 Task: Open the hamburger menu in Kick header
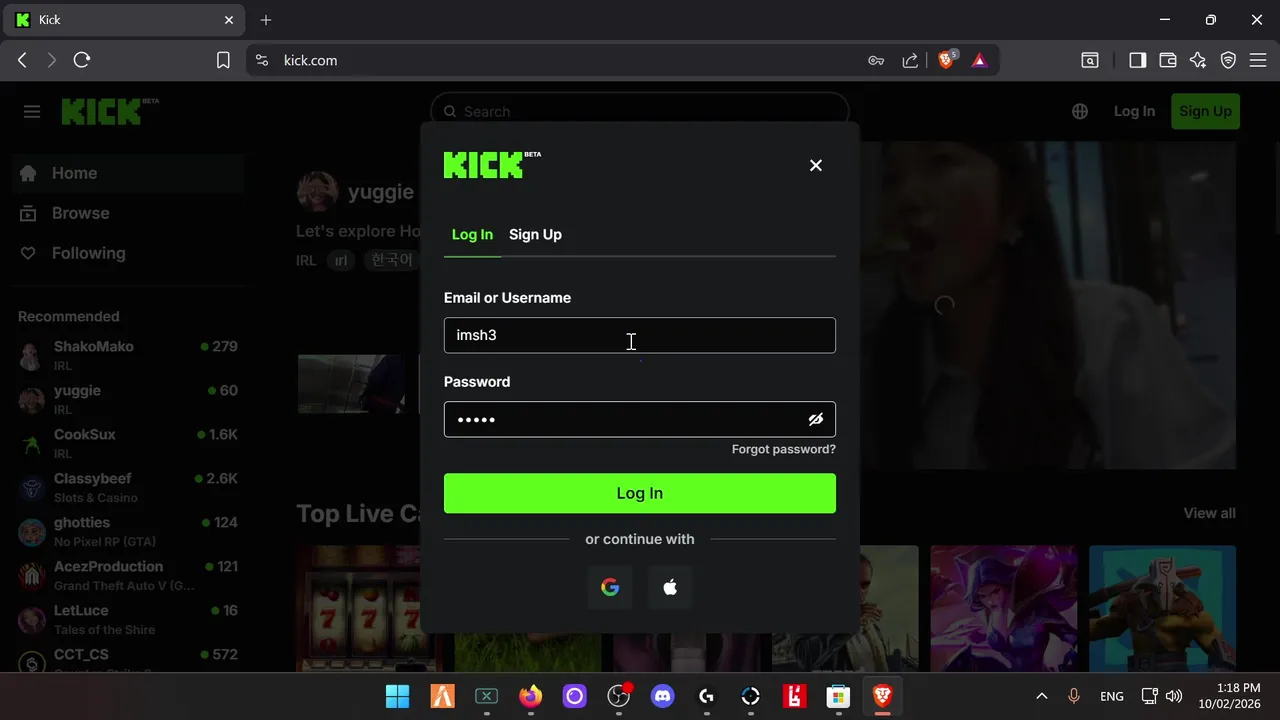tap(32, 112)
